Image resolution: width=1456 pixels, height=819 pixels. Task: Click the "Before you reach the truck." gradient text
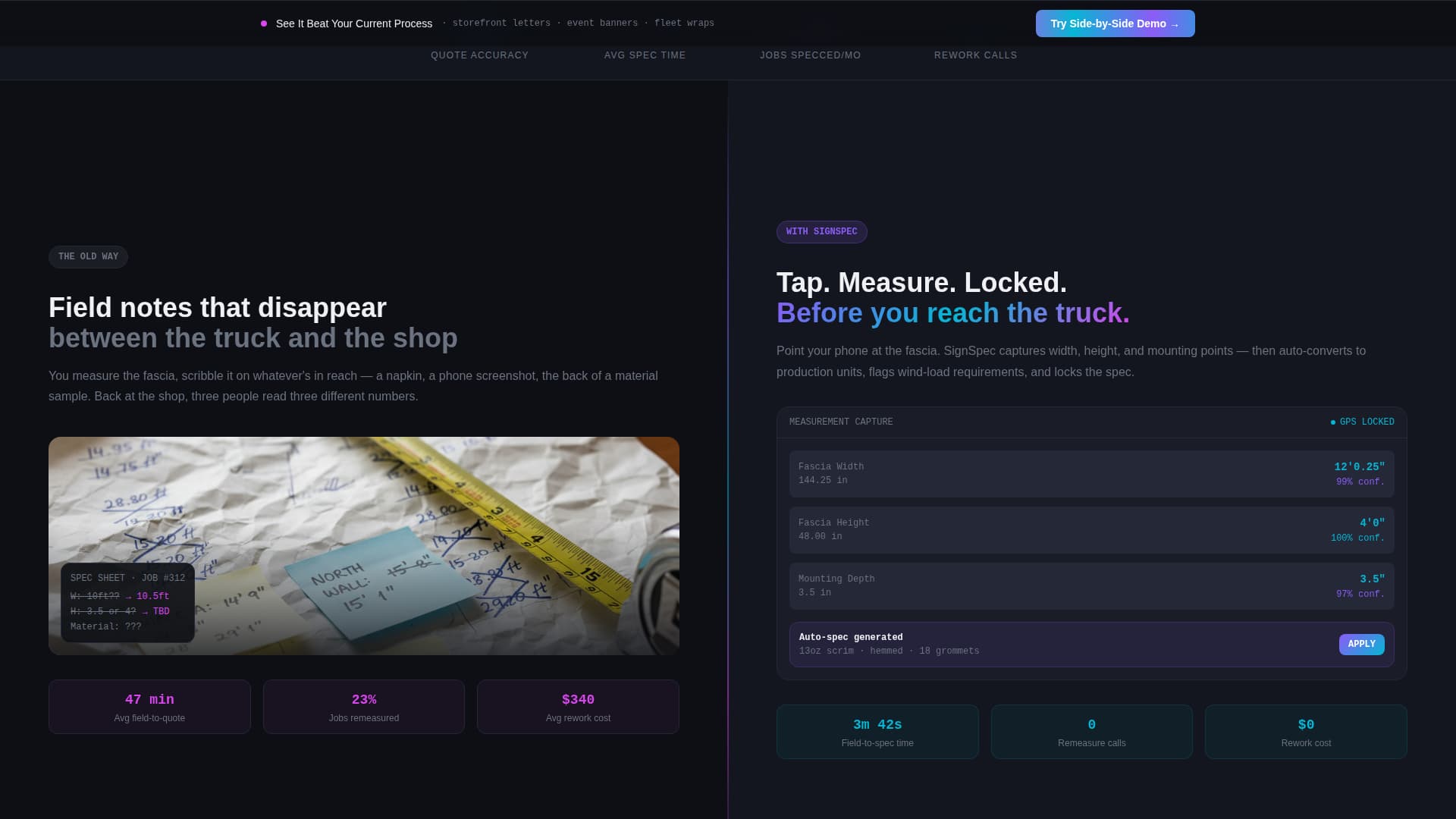(x=953, y=313)
